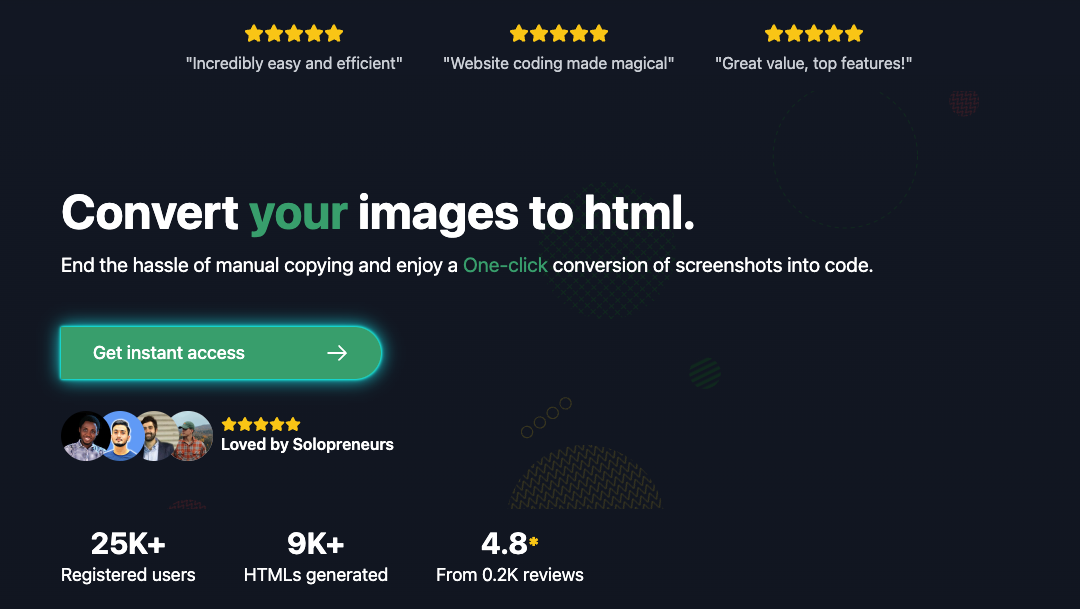Click the Convert your images to html heading
This screenshot has width=1080, height=609.
(x=378, y=213)
